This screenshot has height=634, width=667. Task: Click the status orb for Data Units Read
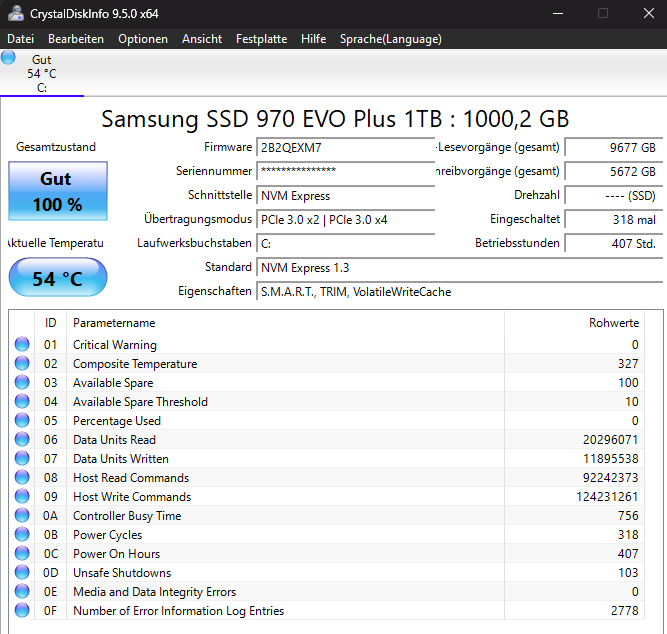tap(22, 439)
